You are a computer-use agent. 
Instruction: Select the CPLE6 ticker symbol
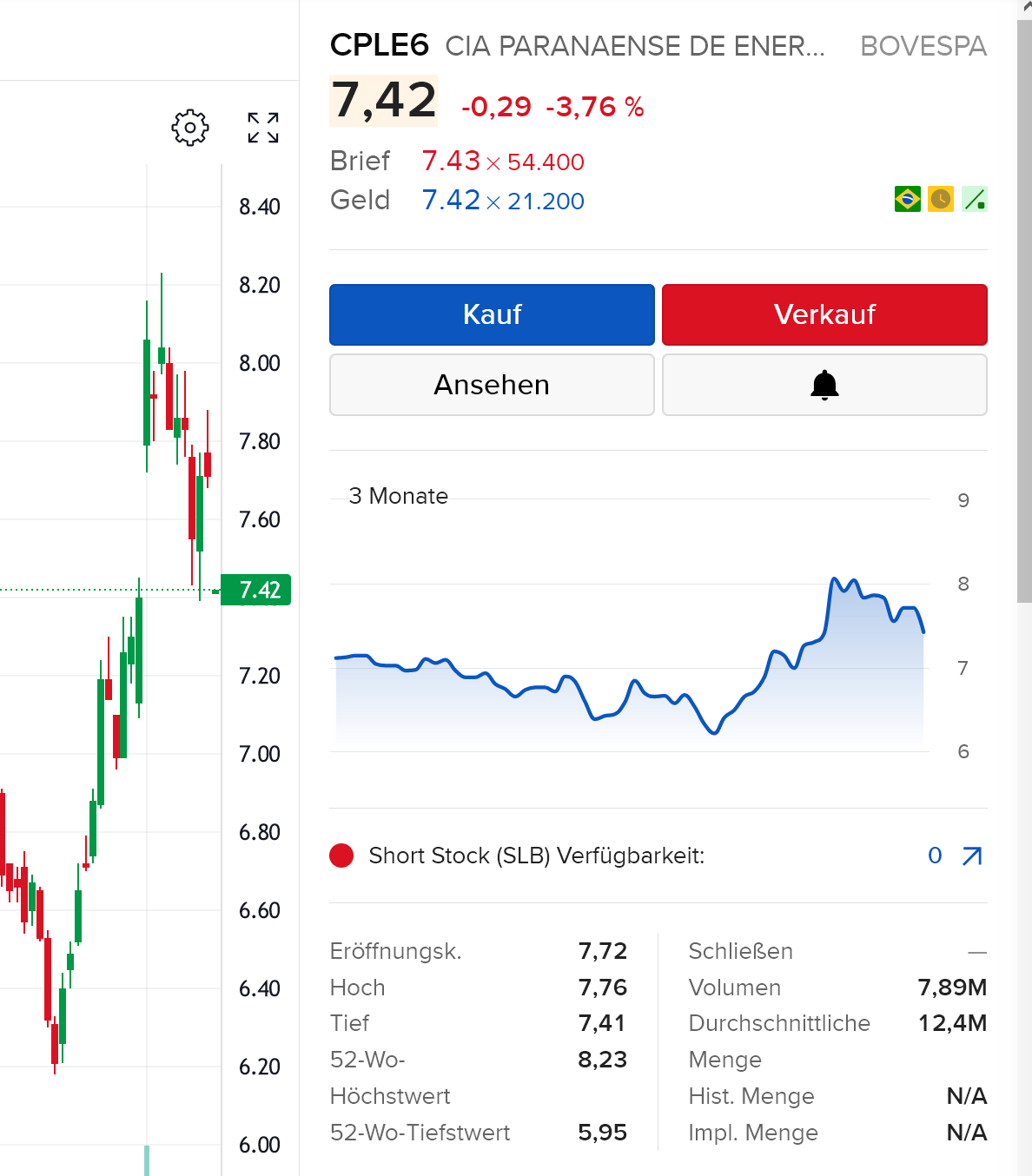pyautogui.click(x=380, y=45)
